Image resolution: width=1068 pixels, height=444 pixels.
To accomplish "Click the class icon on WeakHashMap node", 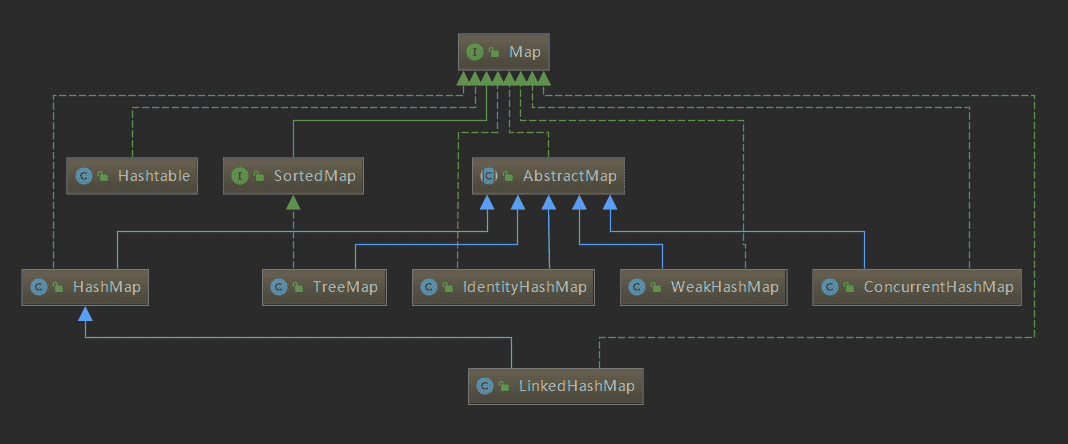I will coord(637,287).
